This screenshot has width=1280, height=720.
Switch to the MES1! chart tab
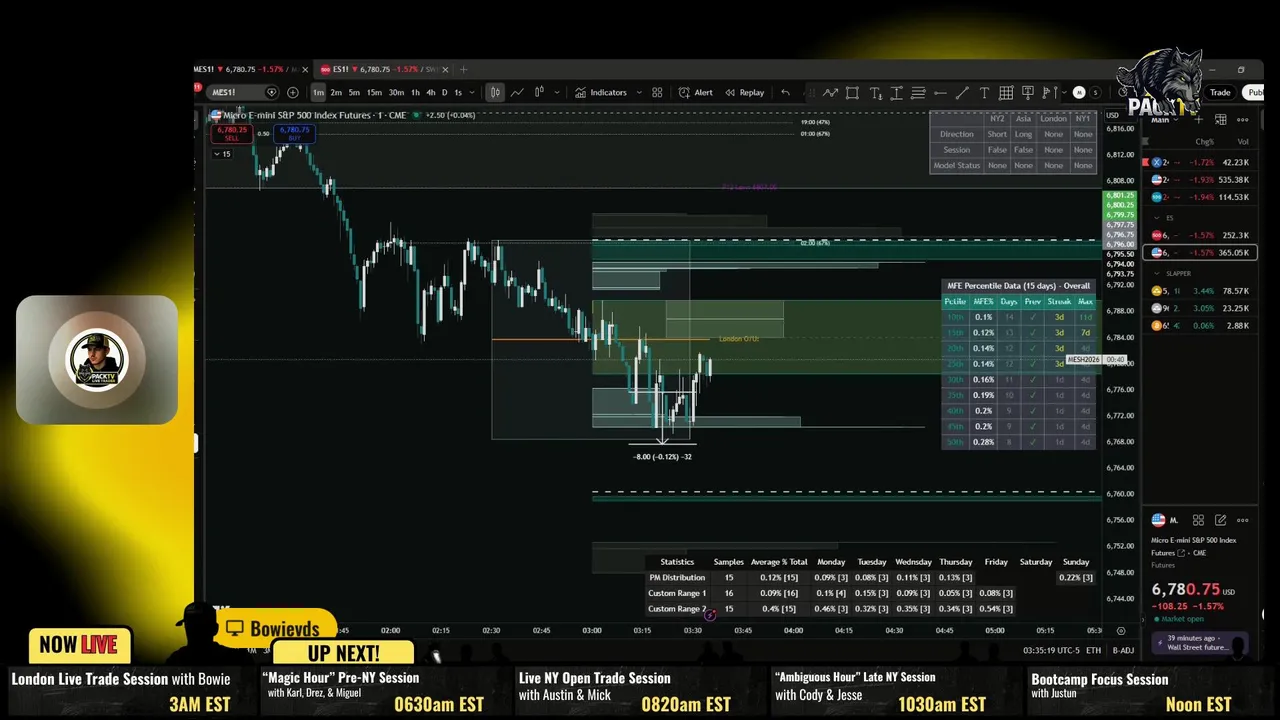point(245,69)
